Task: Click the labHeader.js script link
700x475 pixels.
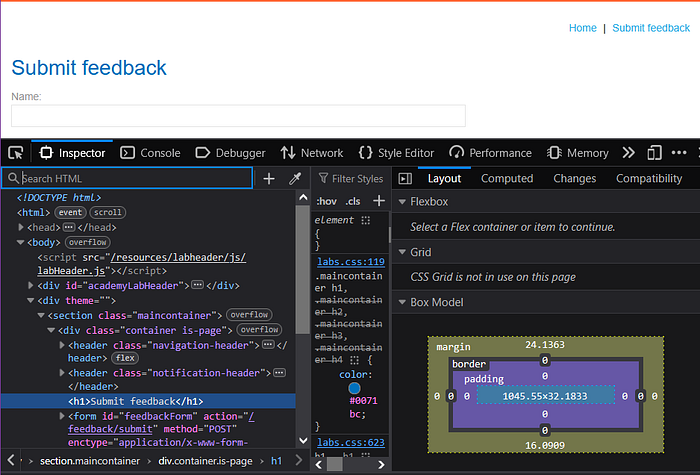Action: [71, 271]
